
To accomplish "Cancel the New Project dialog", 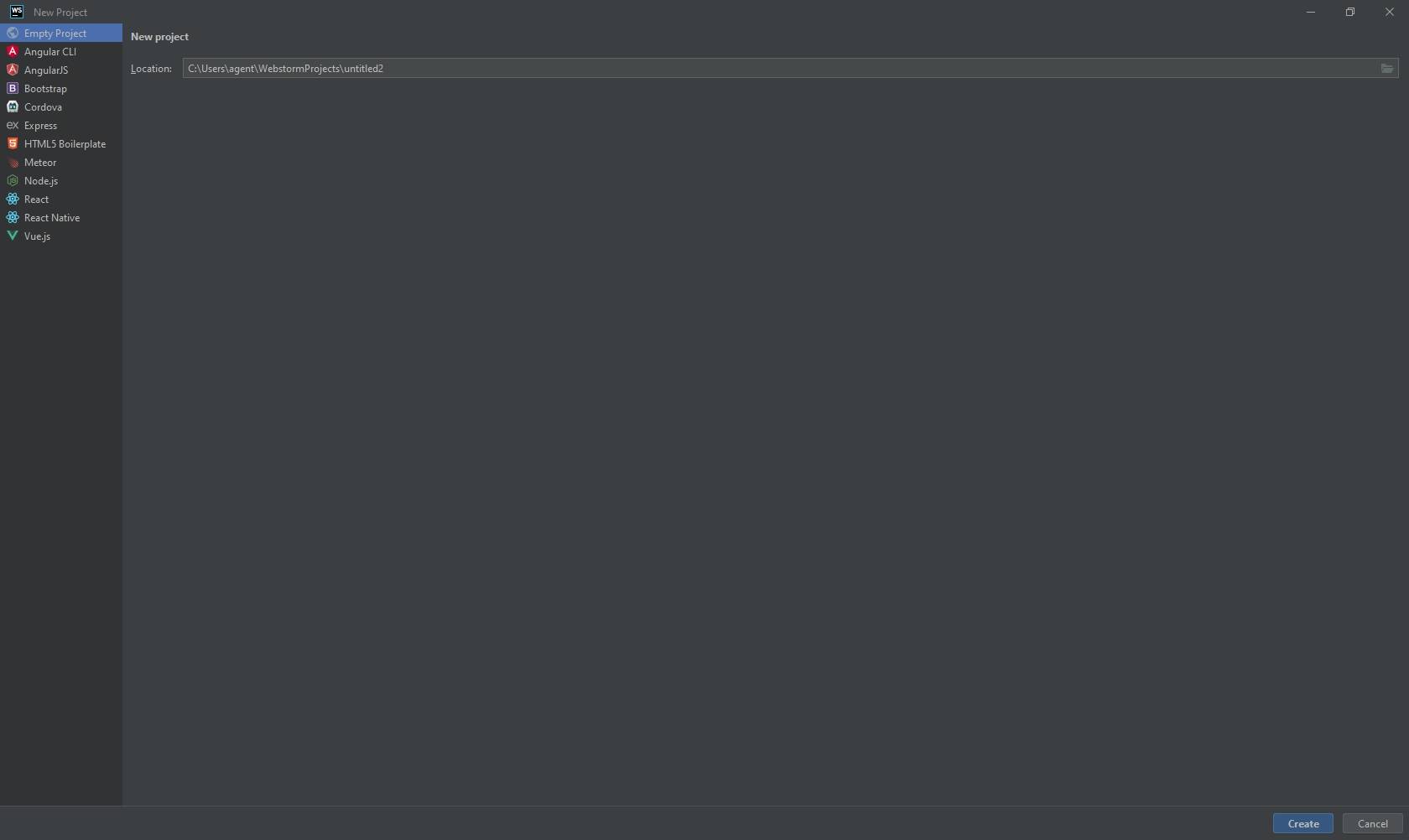I will coord(1373,823).
